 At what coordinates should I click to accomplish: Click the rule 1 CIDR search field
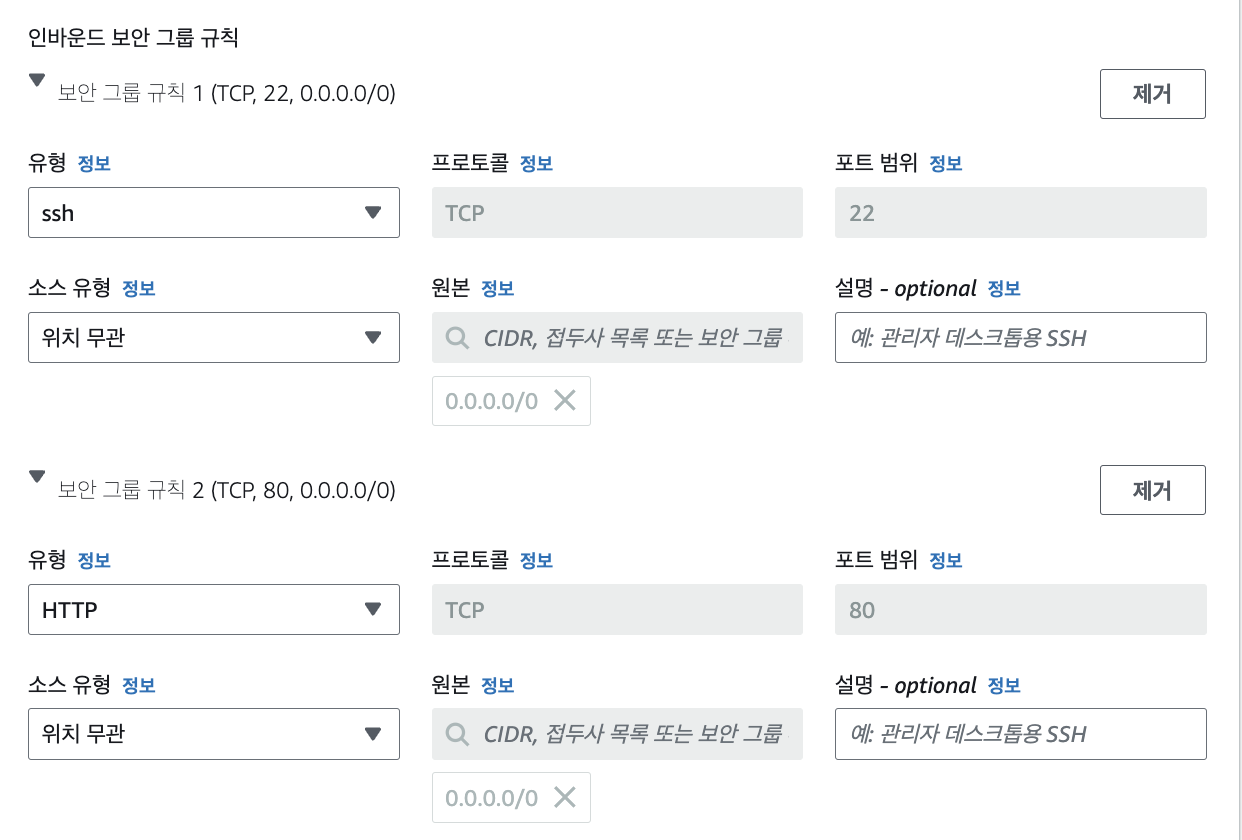[630, 338]
